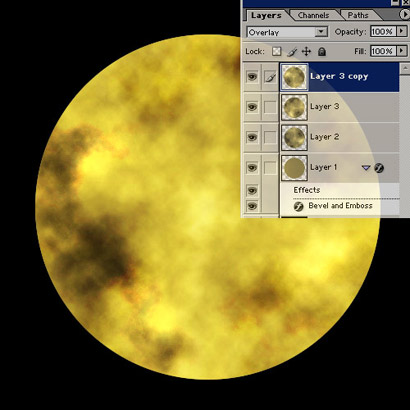Hide the Layer 3 layer
This screenshot has width=410, height=410.
click(x=252, y=107)
